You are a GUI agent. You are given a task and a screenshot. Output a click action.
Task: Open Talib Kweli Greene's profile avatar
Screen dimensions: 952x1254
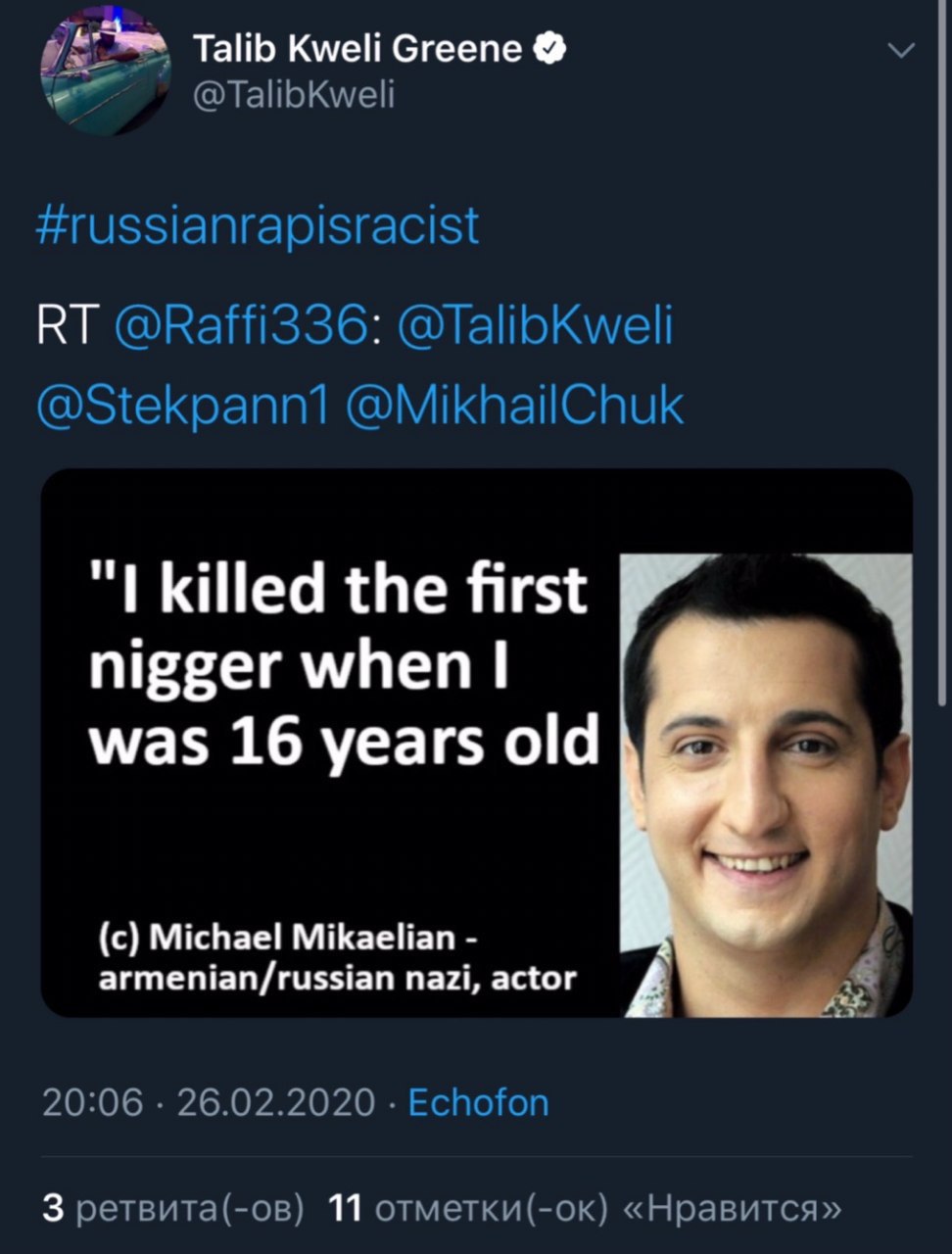[105, 72]
